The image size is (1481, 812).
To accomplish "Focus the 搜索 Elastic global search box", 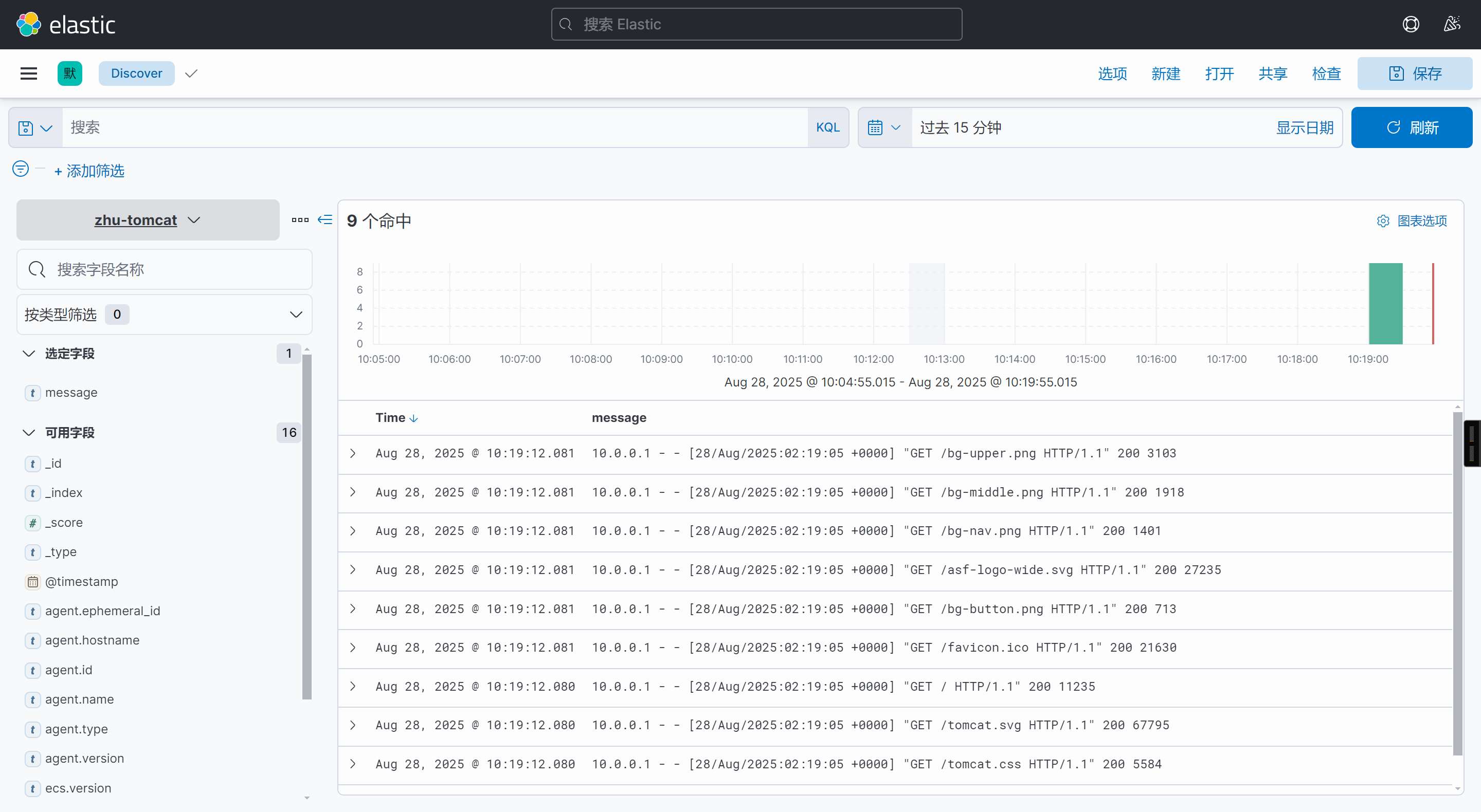I will pos(756,24).
